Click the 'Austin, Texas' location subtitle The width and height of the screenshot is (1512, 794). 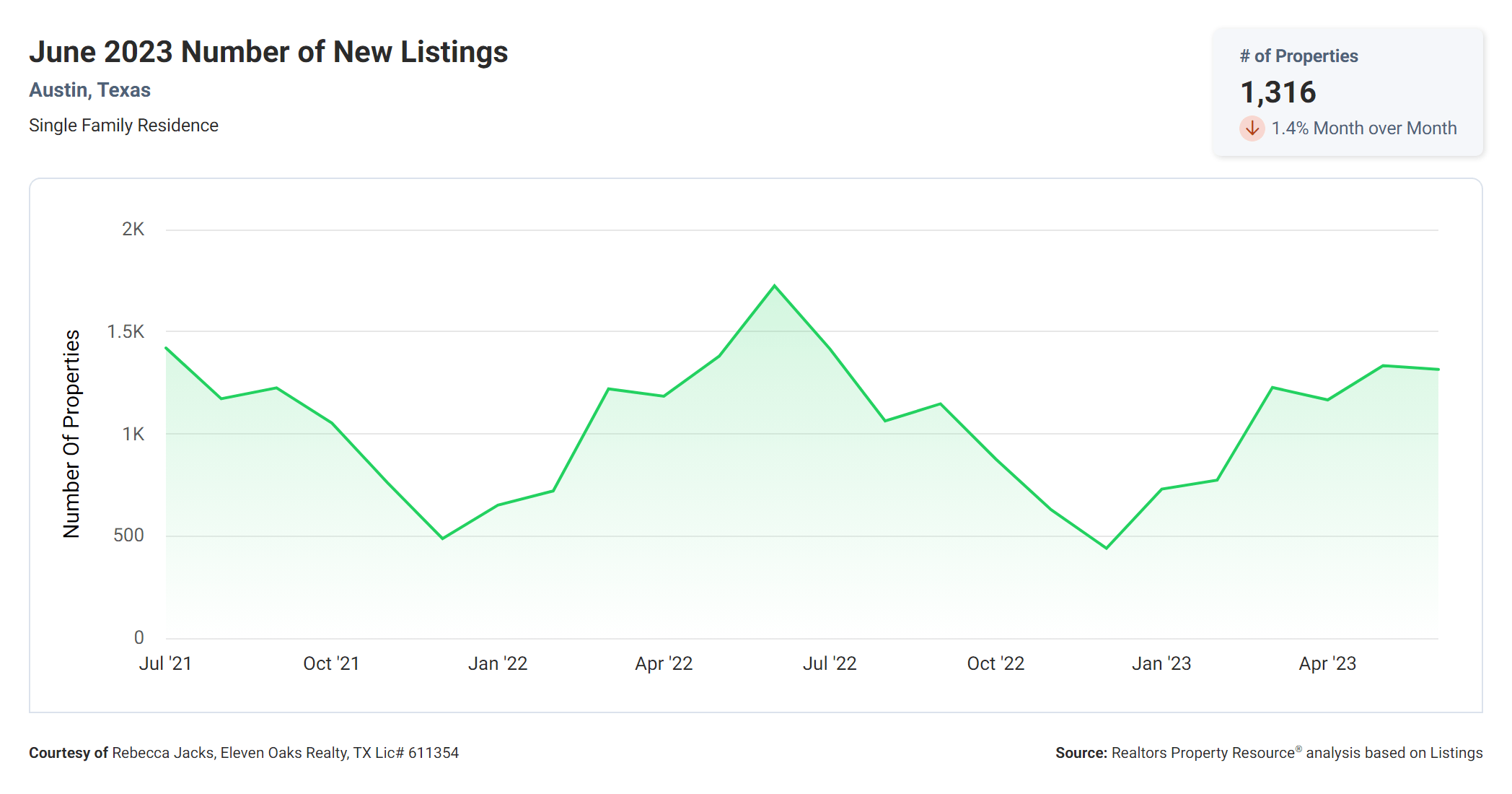tap(89, 90)
